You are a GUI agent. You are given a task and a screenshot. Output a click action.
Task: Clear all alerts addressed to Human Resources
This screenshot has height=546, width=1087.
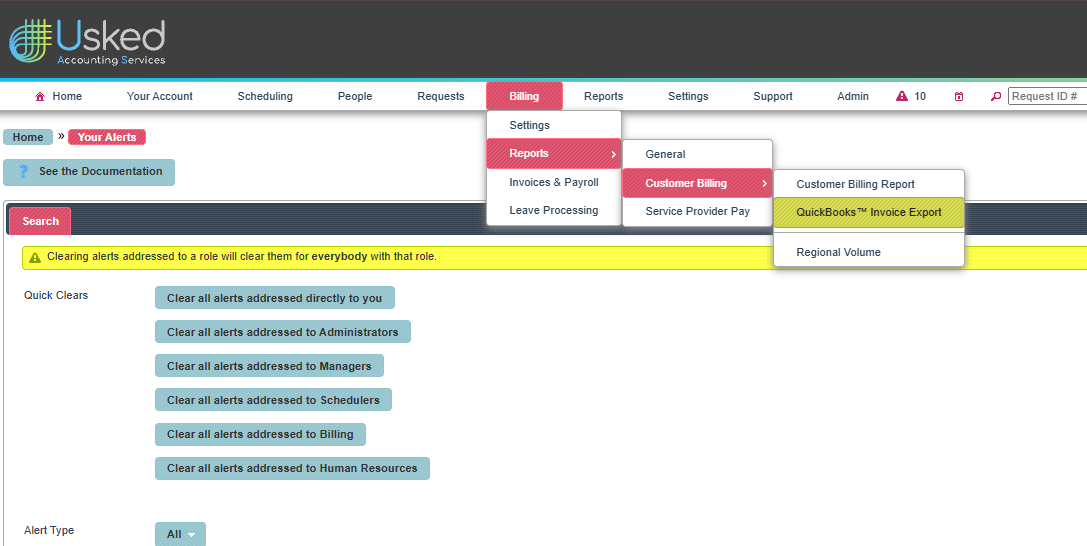tap(293, 468)
